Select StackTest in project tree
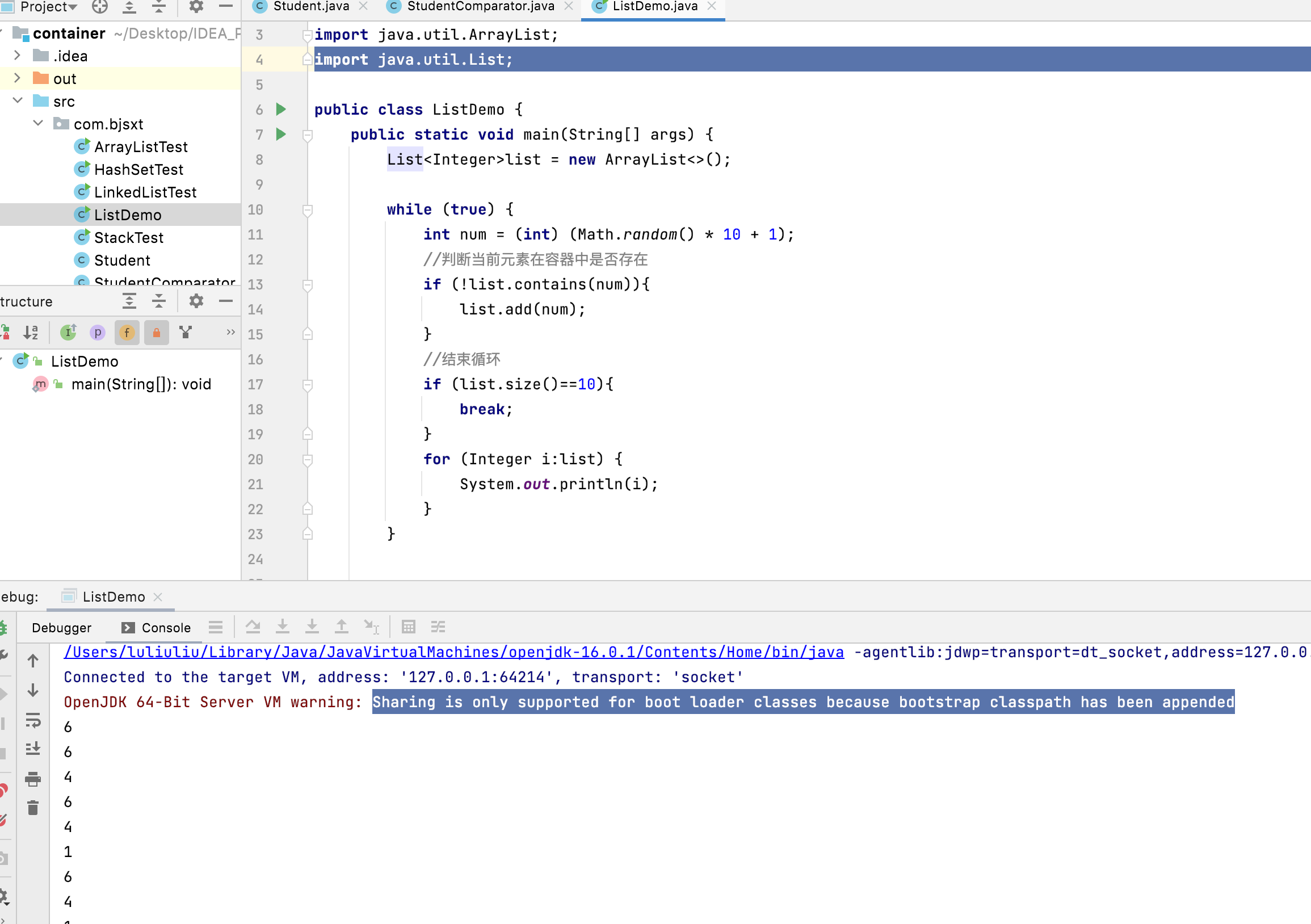Screen dimensions: 1311x924 [x=128, y=238]
